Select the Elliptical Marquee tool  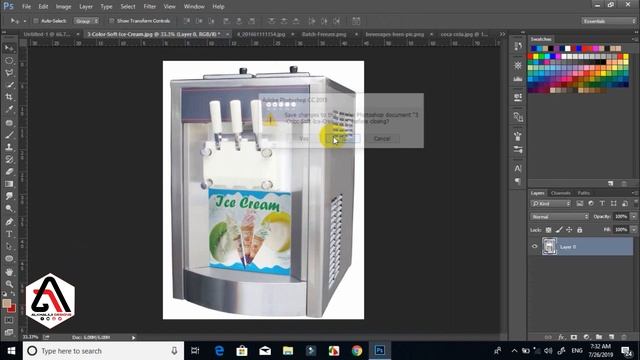point(9,61)
